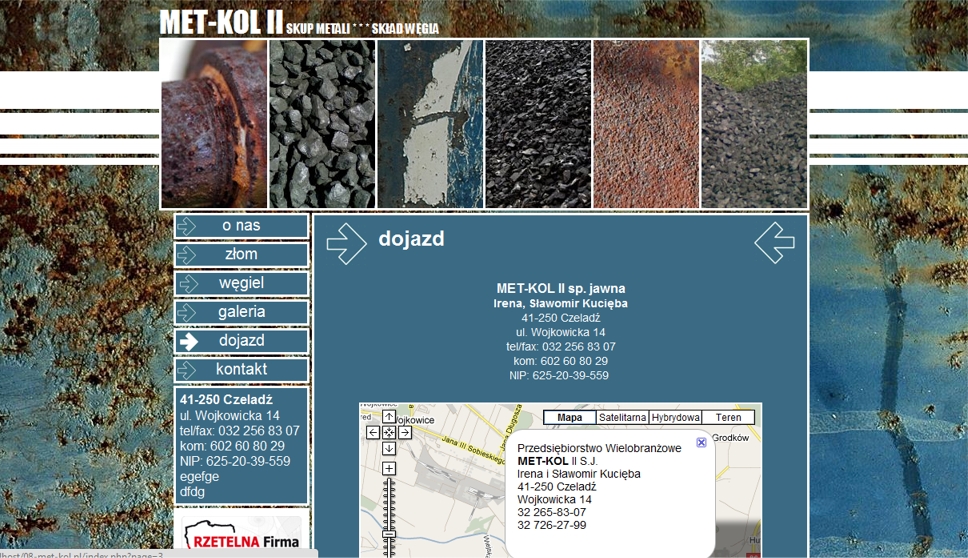Screen dimensions: 968x558
Task: Select the Teren map type
Action: pyautogui.click(x=728, y=418)
